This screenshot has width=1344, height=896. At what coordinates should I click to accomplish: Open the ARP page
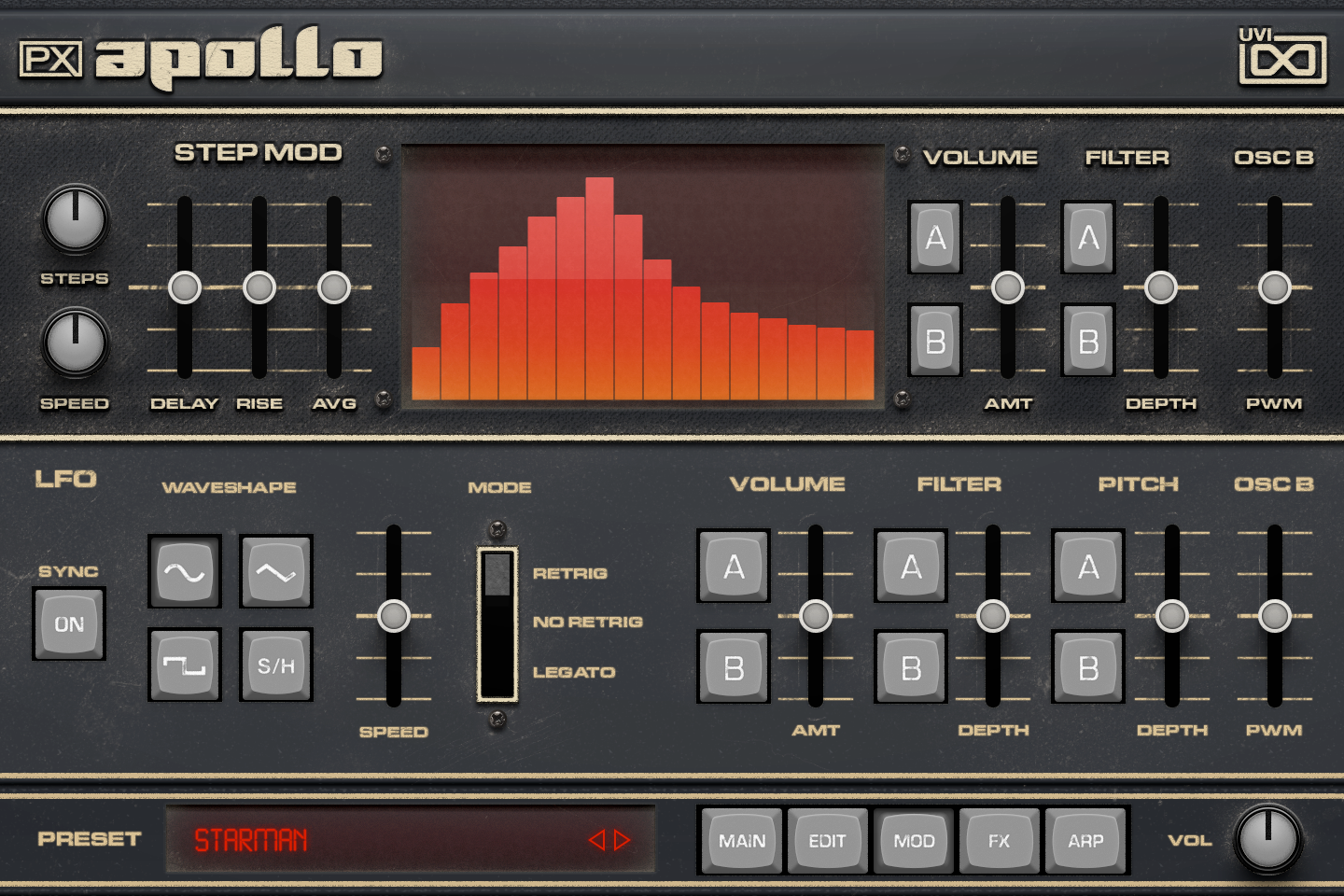point(1085,840)
